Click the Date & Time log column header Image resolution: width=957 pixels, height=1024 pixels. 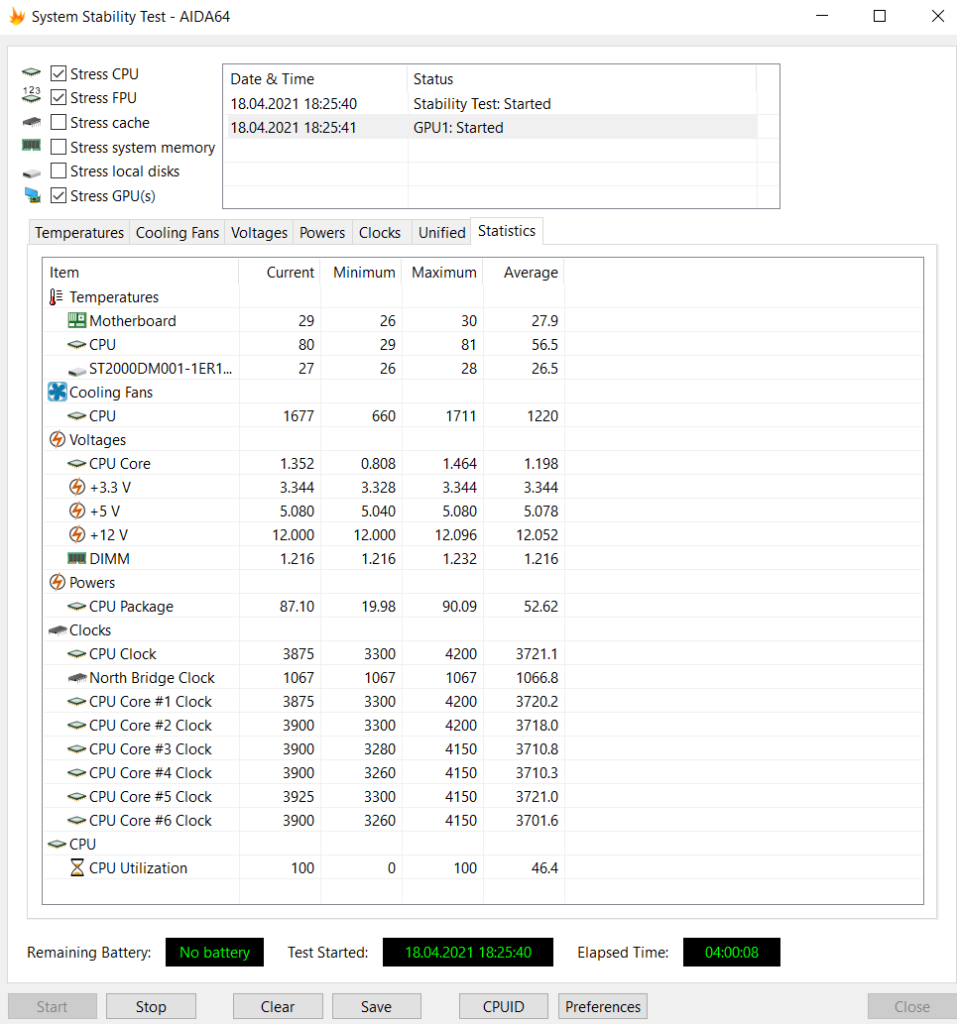click(x=316, y=78)
